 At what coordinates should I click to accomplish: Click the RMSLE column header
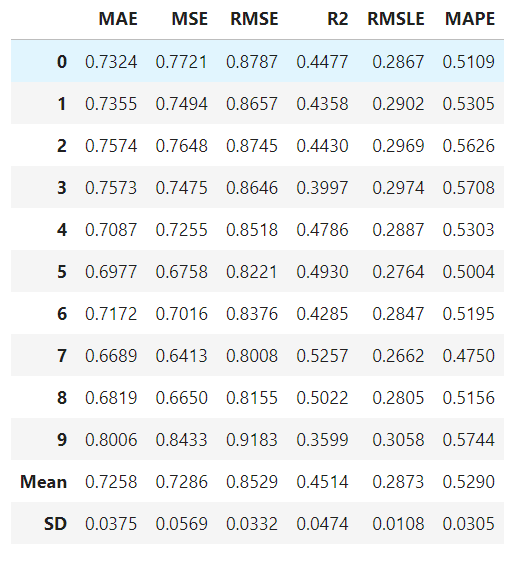click(x=396, y=19)
